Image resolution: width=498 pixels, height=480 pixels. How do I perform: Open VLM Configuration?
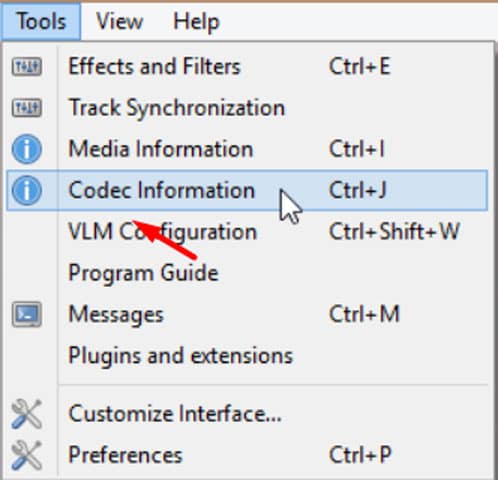tap(247, 232)
